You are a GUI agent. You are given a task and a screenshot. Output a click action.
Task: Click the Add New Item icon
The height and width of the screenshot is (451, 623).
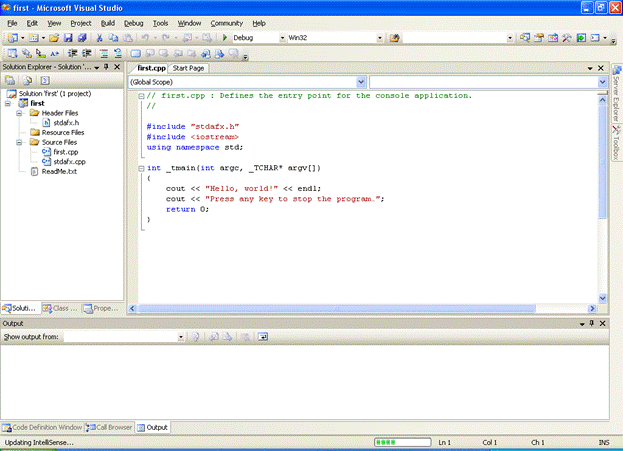tap(34, 38)
